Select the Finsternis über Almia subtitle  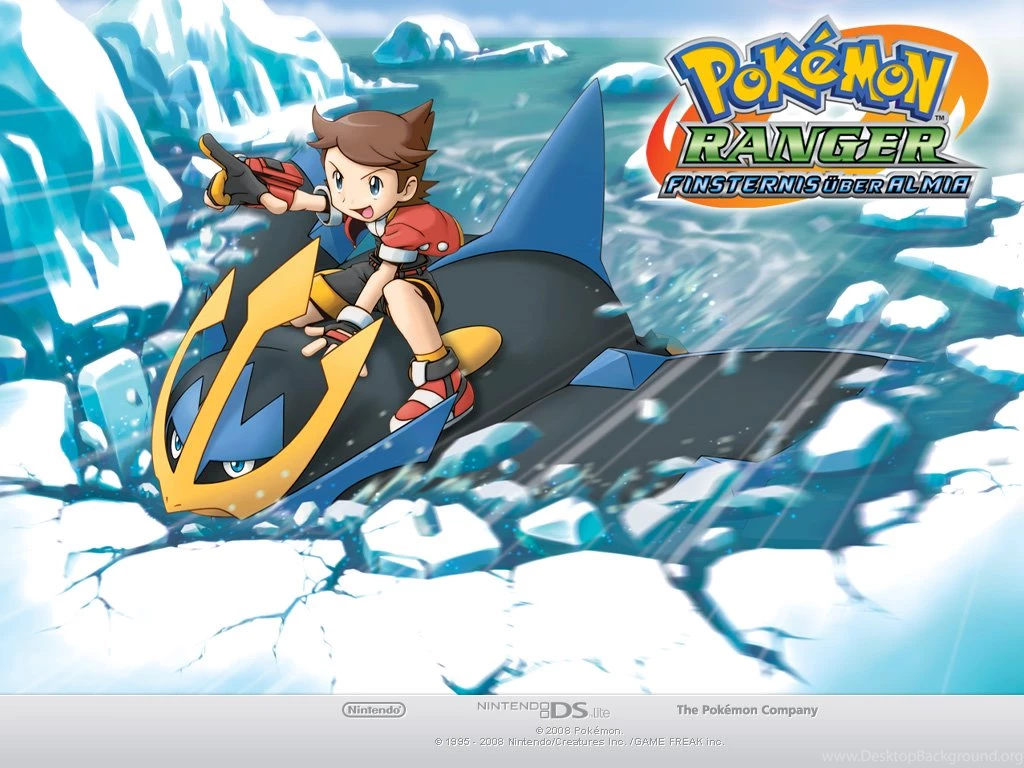(815, 182)
